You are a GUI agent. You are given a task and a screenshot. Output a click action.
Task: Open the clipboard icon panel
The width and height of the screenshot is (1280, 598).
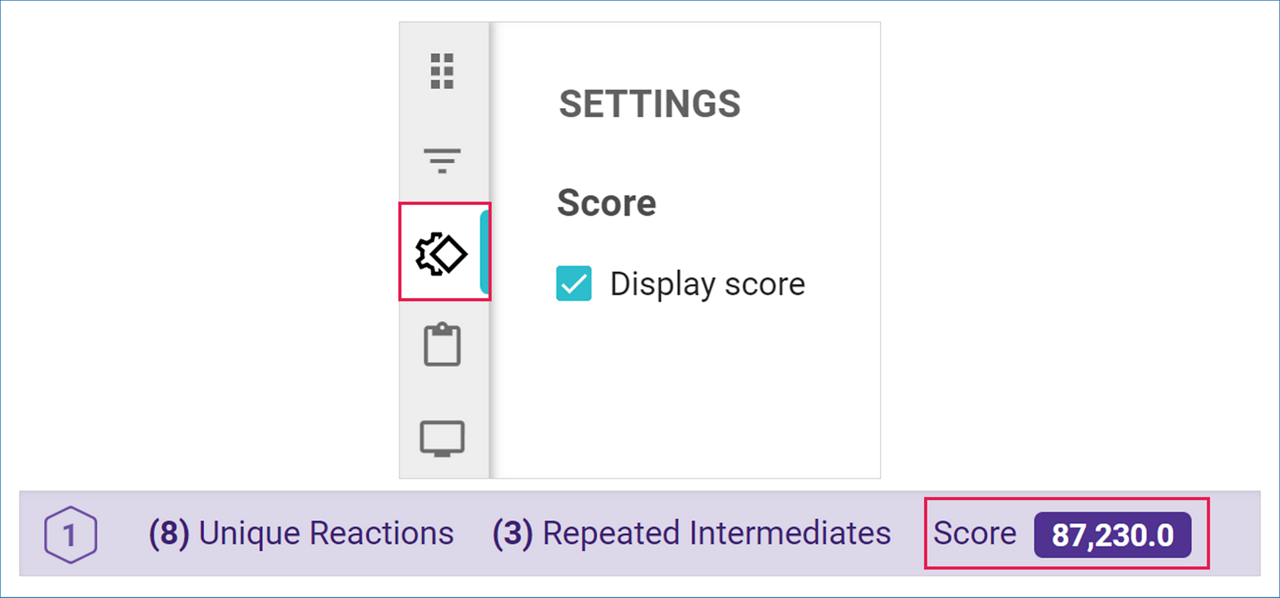pyautogui.click(x=442, y=345)
